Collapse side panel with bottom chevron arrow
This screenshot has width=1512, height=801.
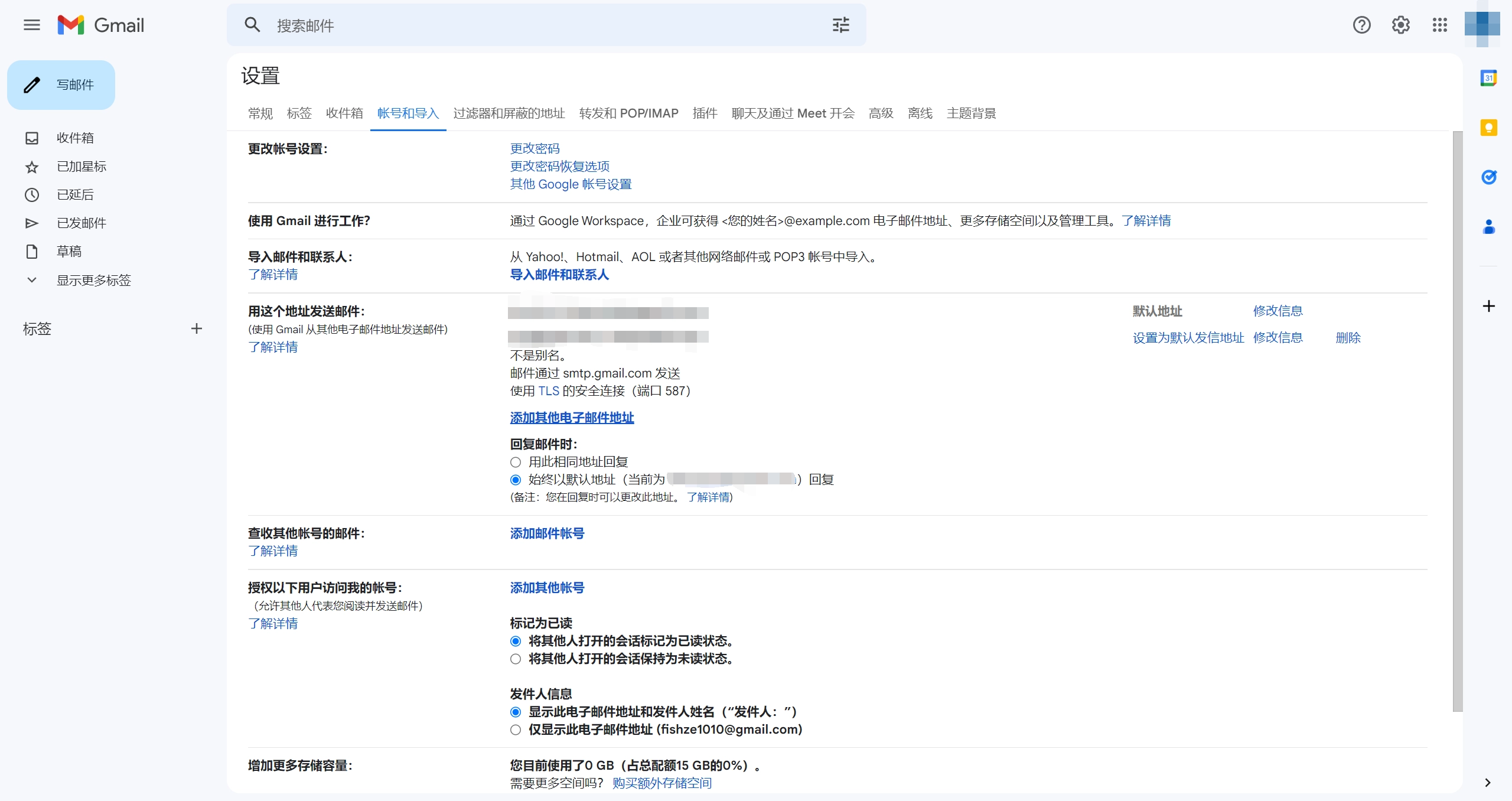click(1487, 783)
